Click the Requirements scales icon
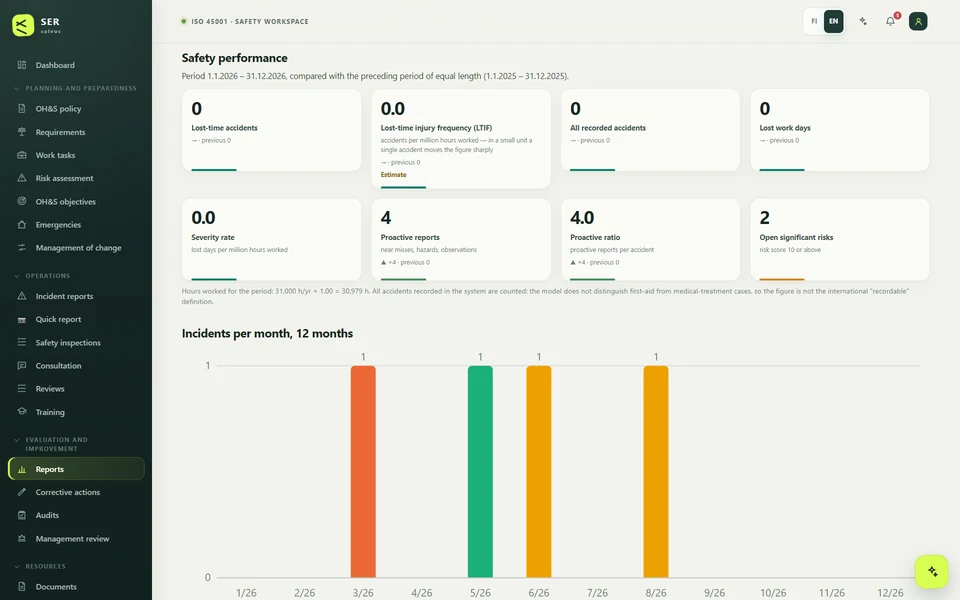The width and height of the screenshot is (960, 600). [x=22, y=132]
